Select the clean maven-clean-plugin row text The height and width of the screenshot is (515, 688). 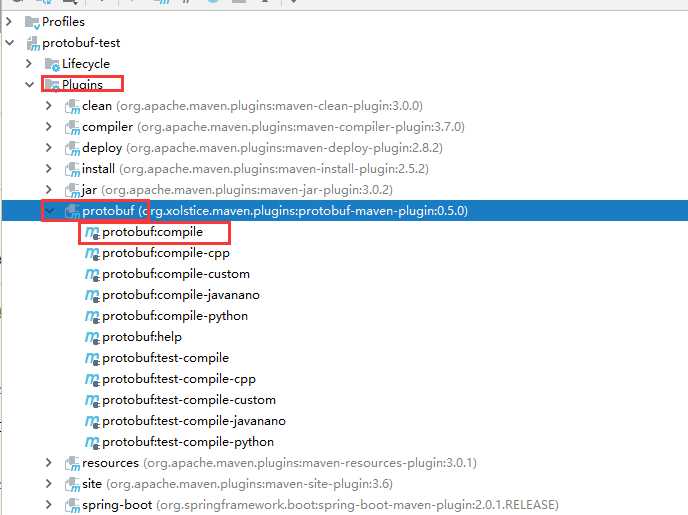coord(252,106)
